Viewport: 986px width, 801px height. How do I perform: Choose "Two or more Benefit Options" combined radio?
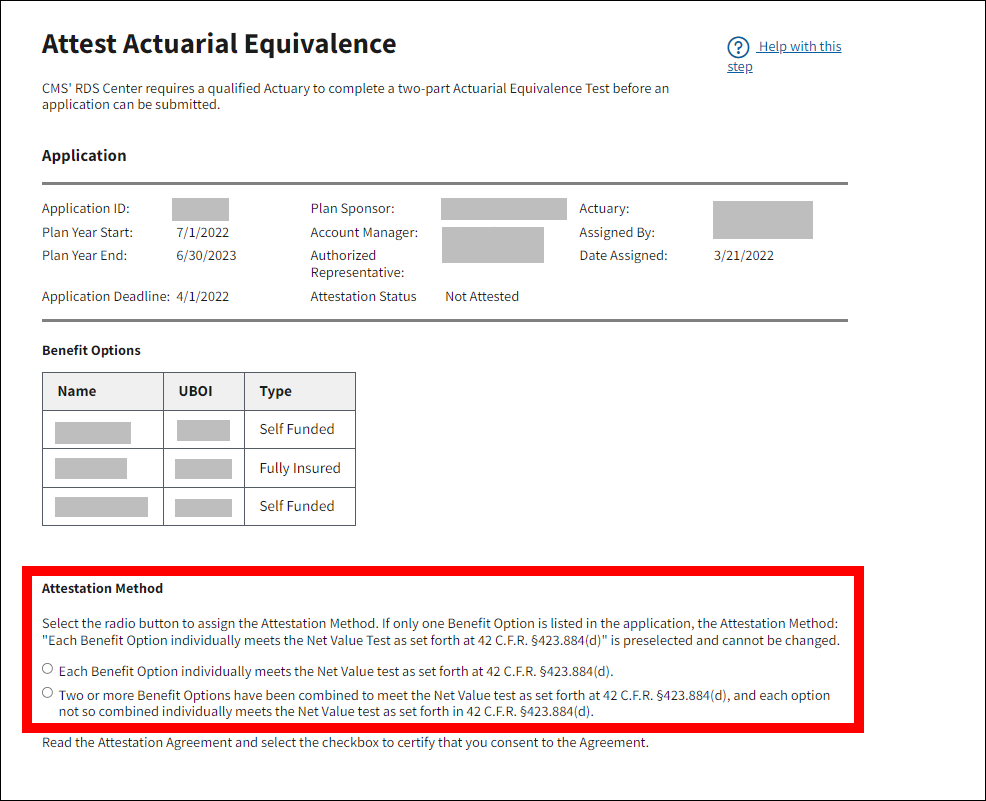pos(48,693)
